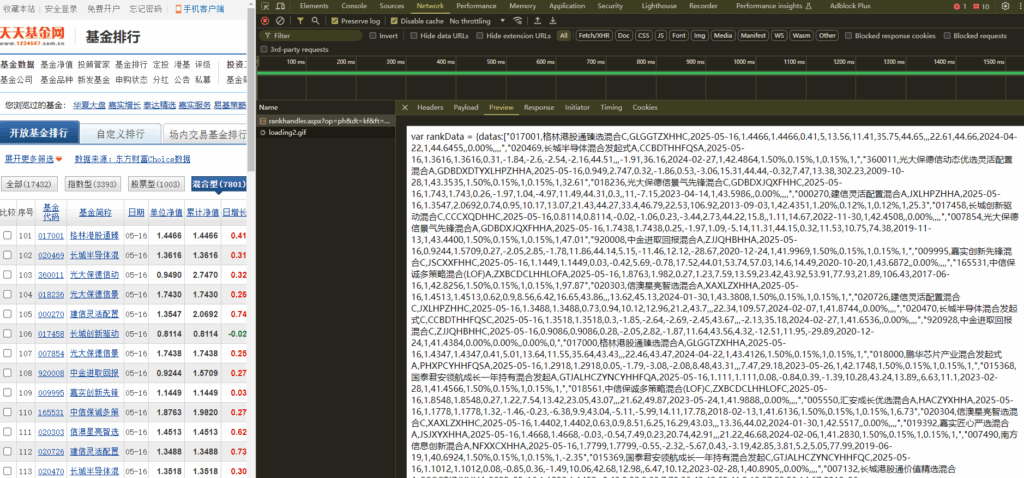Screen dimensions: 1024x478
Task: Filter requests by Img type
Action: (x=699, y=36)
